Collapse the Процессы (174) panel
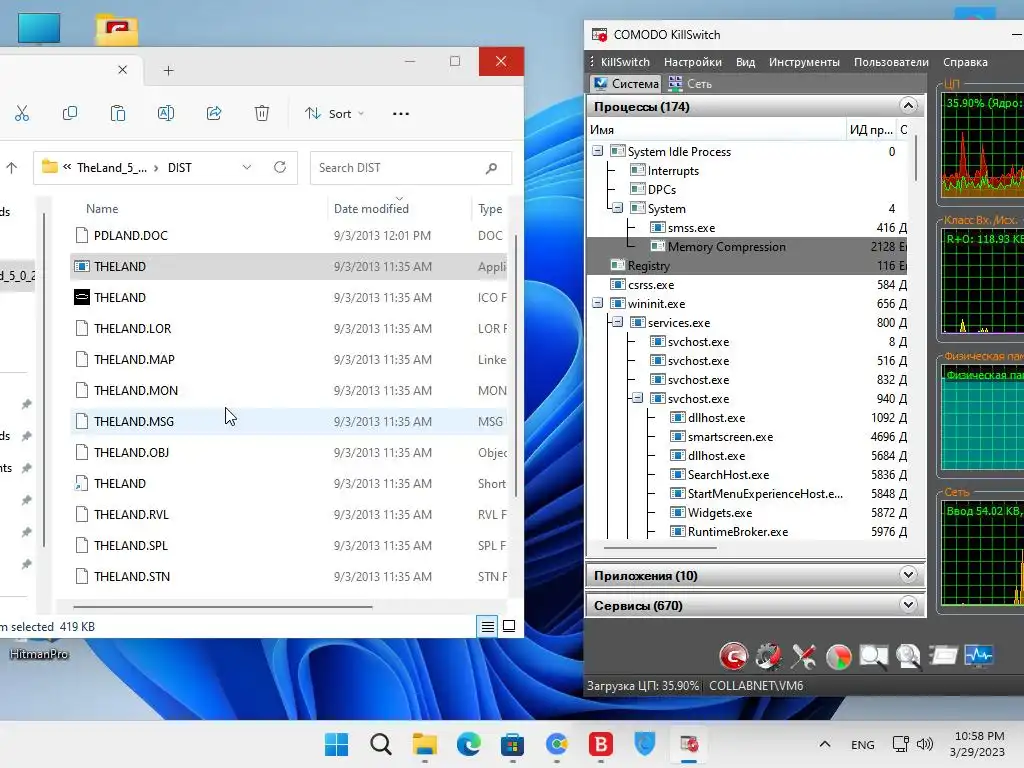Viewport: 1024px width, 768px height. 908,106
